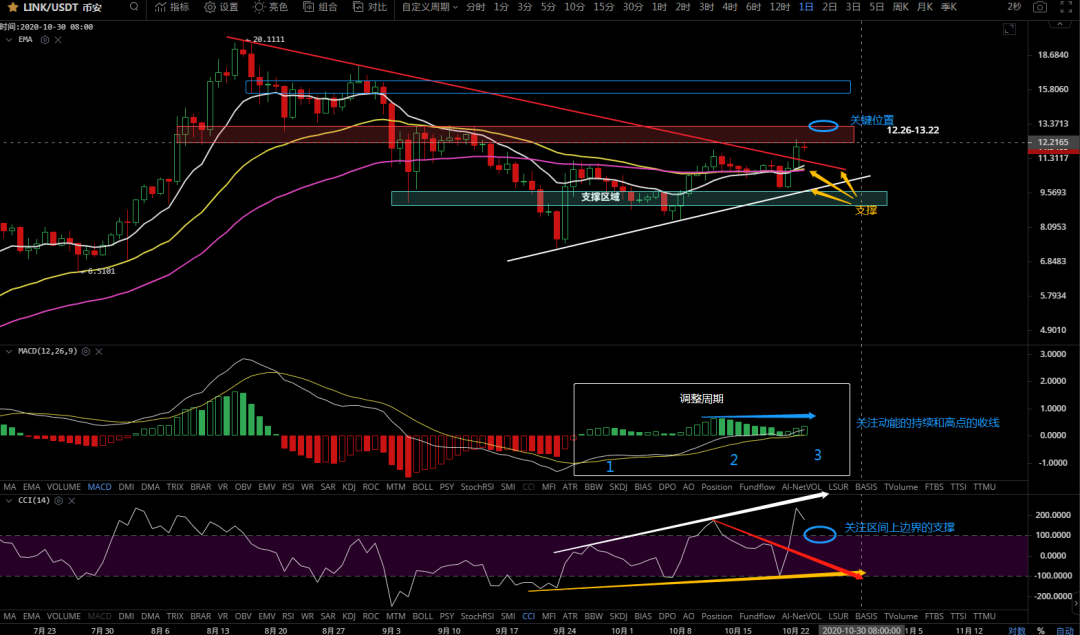Toggle 自动 auto scale
This screenshot has height=635, width=1080.
1064,630
